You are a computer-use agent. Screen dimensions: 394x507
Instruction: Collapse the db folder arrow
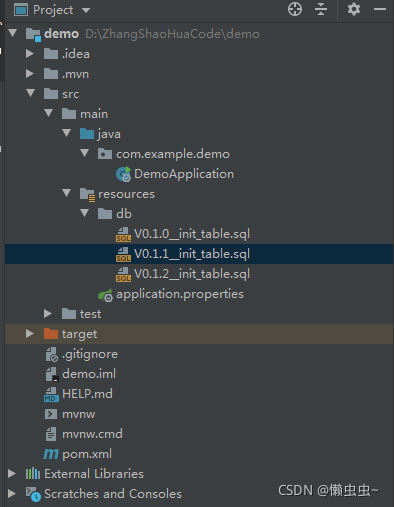tap(85, 213)
